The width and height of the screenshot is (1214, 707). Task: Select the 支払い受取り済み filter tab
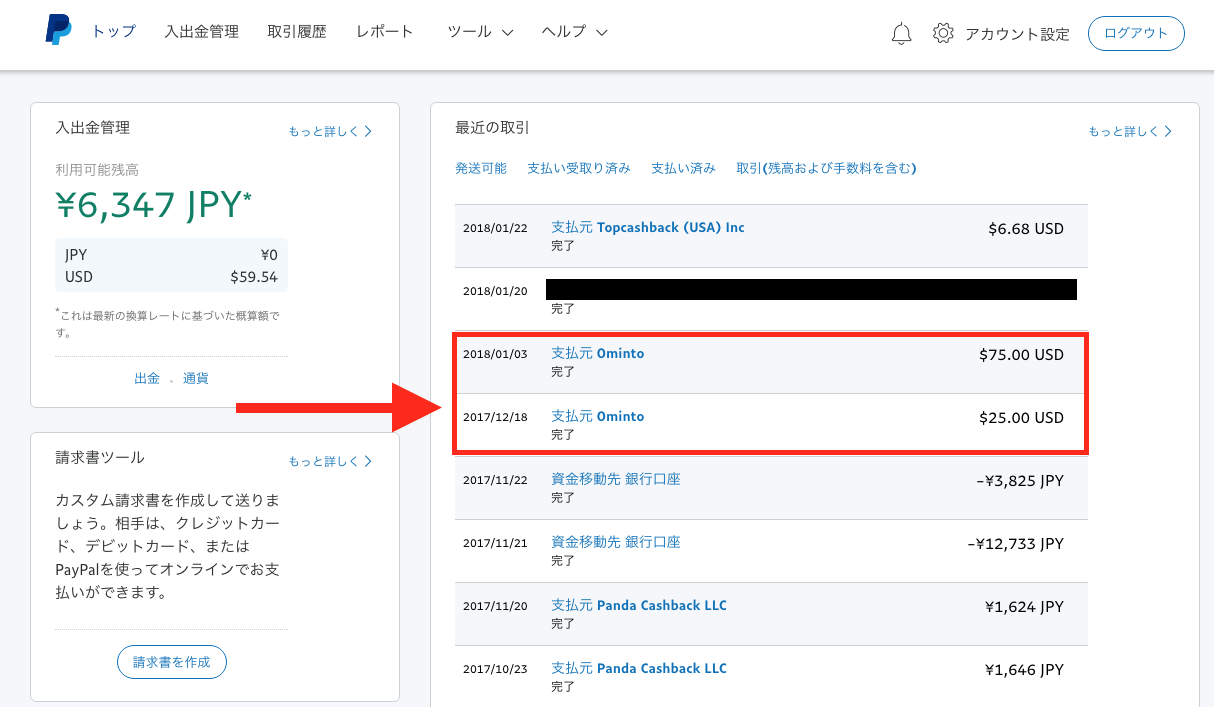point(579,168)
